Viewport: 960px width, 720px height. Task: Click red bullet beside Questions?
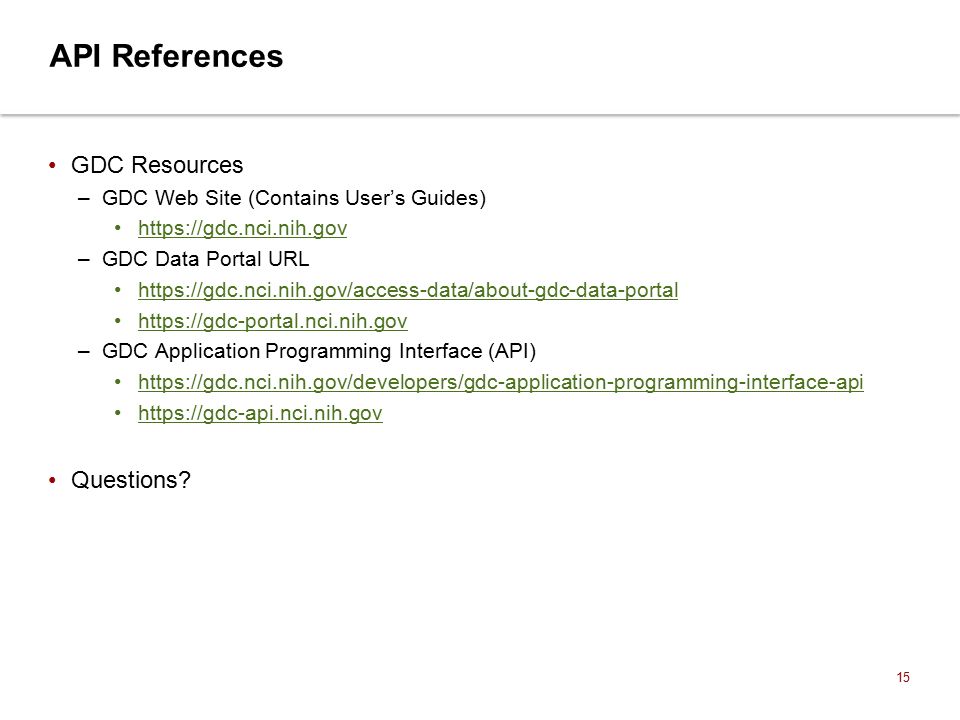point(53,480)
